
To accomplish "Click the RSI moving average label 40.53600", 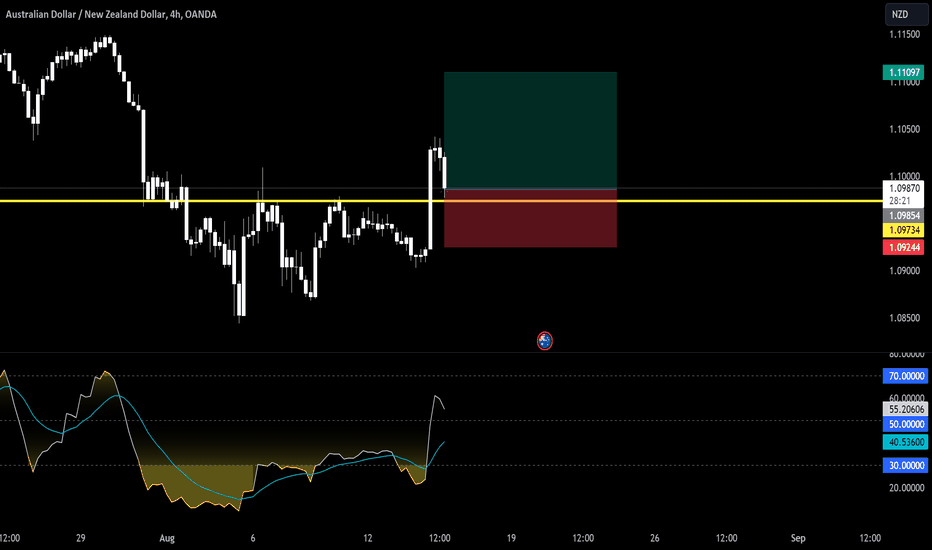I will pos(905,442).
